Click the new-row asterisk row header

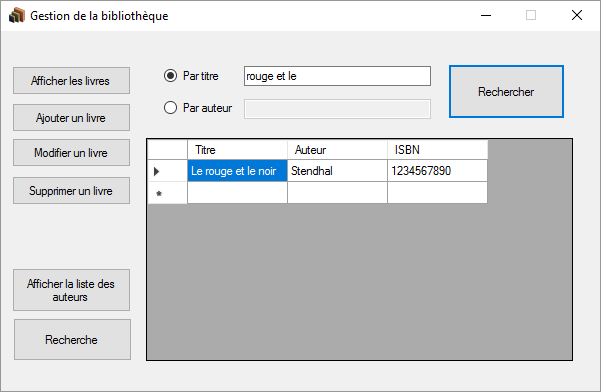(167, 193)
